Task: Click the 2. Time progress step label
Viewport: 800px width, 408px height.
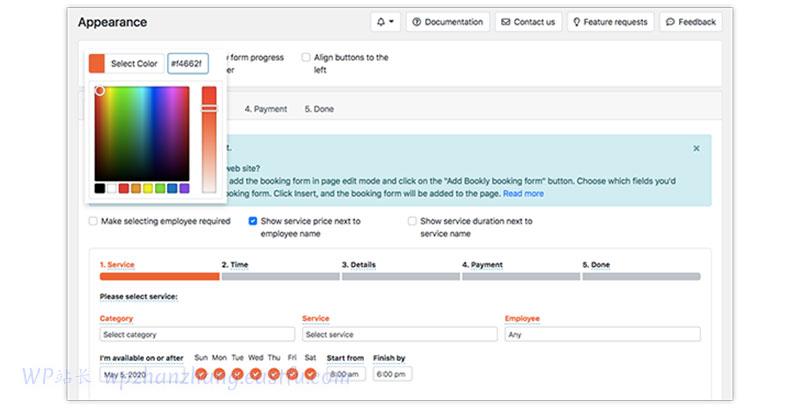Action: pyautogui.click(x=235, y=265)
